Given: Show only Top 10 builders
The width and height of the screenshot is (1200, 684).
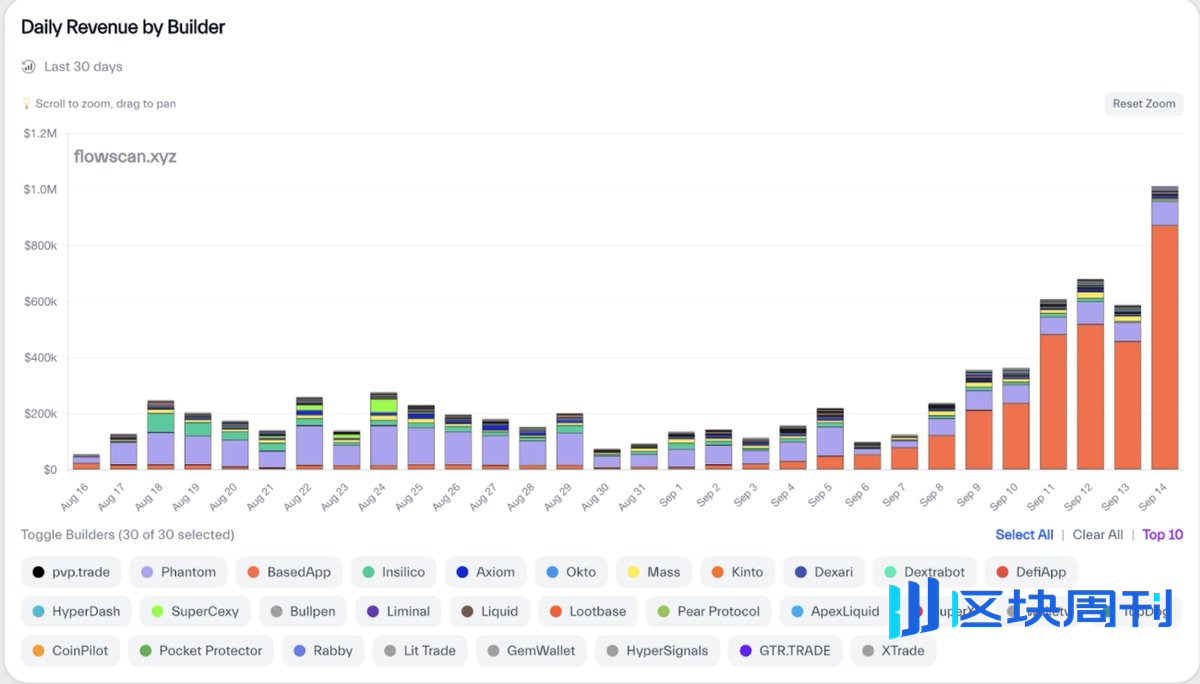Looking at the screenshot, I should coord(1162,535).
